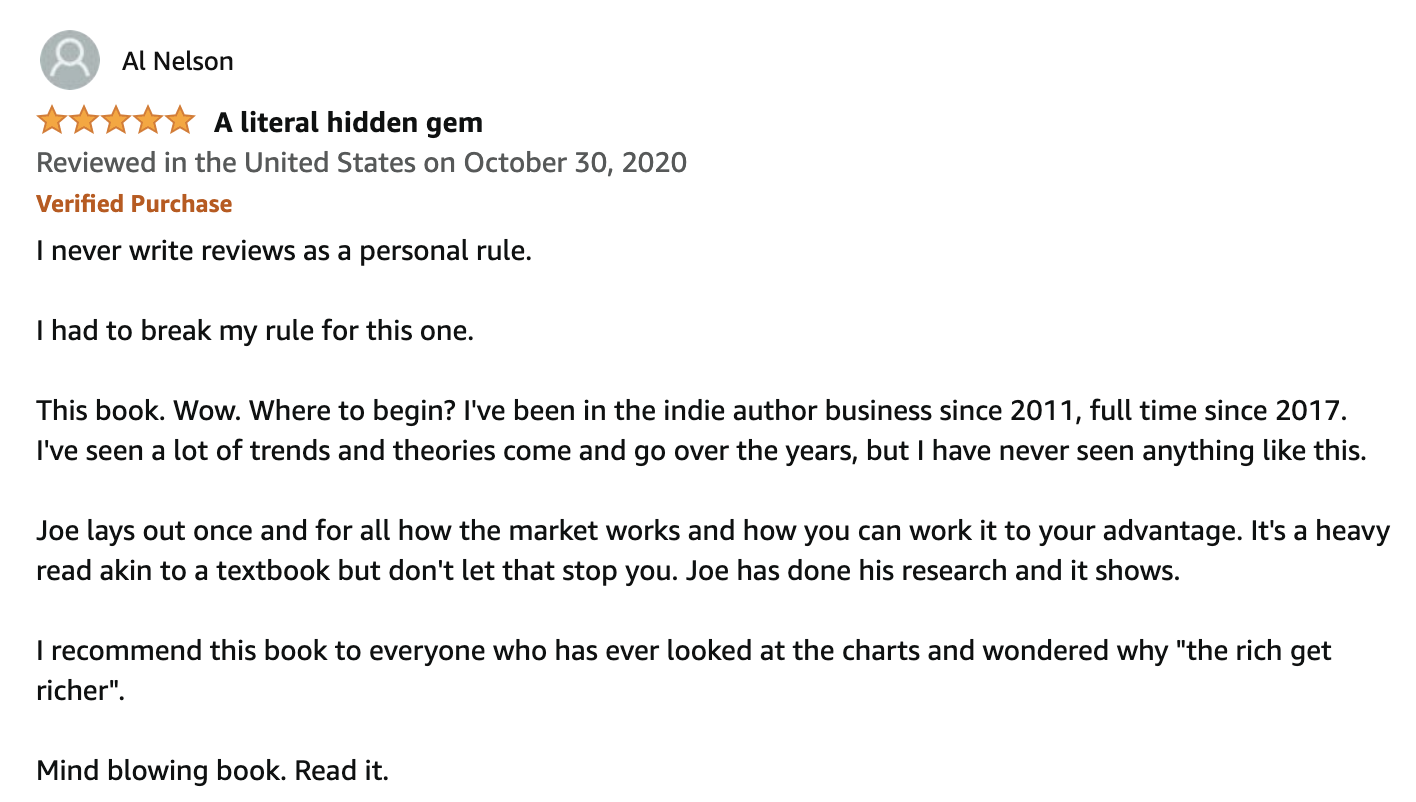
Task: Click the word richer" on its own line
Action: click(81, 691)
